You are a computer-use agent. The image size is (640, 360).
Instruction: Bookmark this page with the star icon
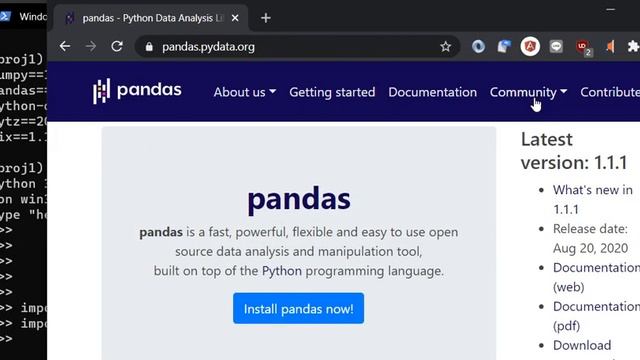(445, 47)
